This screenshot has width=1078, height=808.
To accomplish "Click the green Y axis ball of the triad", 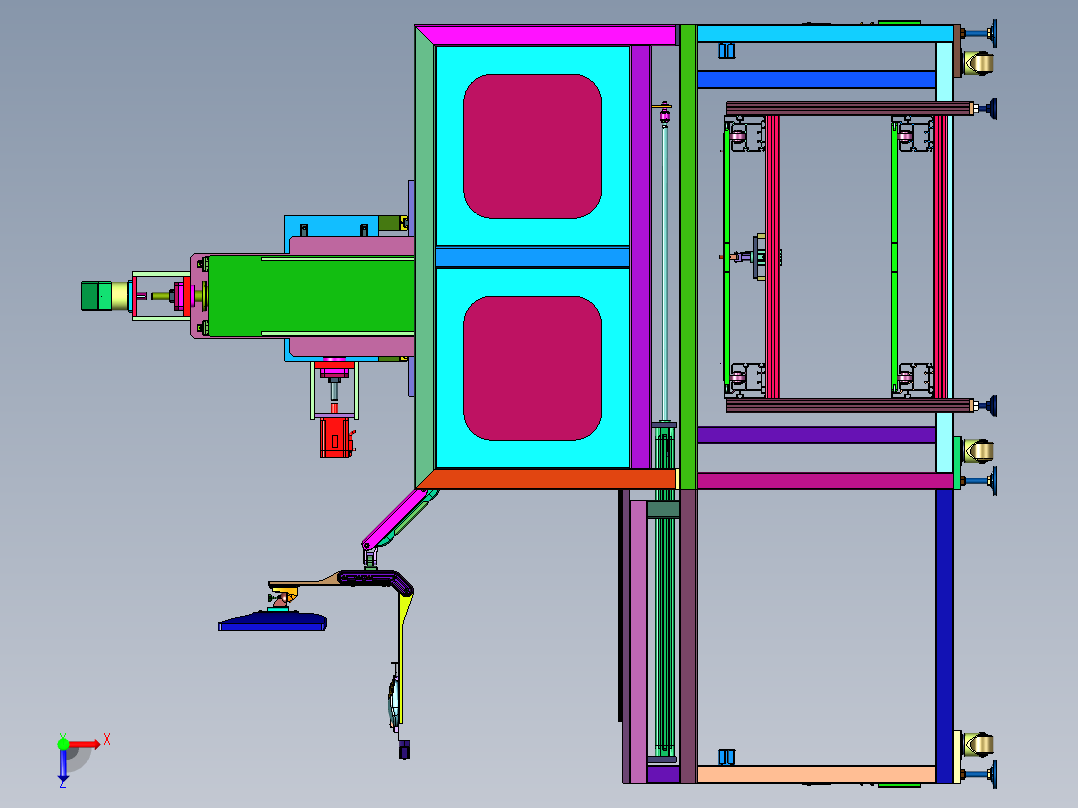I will (63, 744).
